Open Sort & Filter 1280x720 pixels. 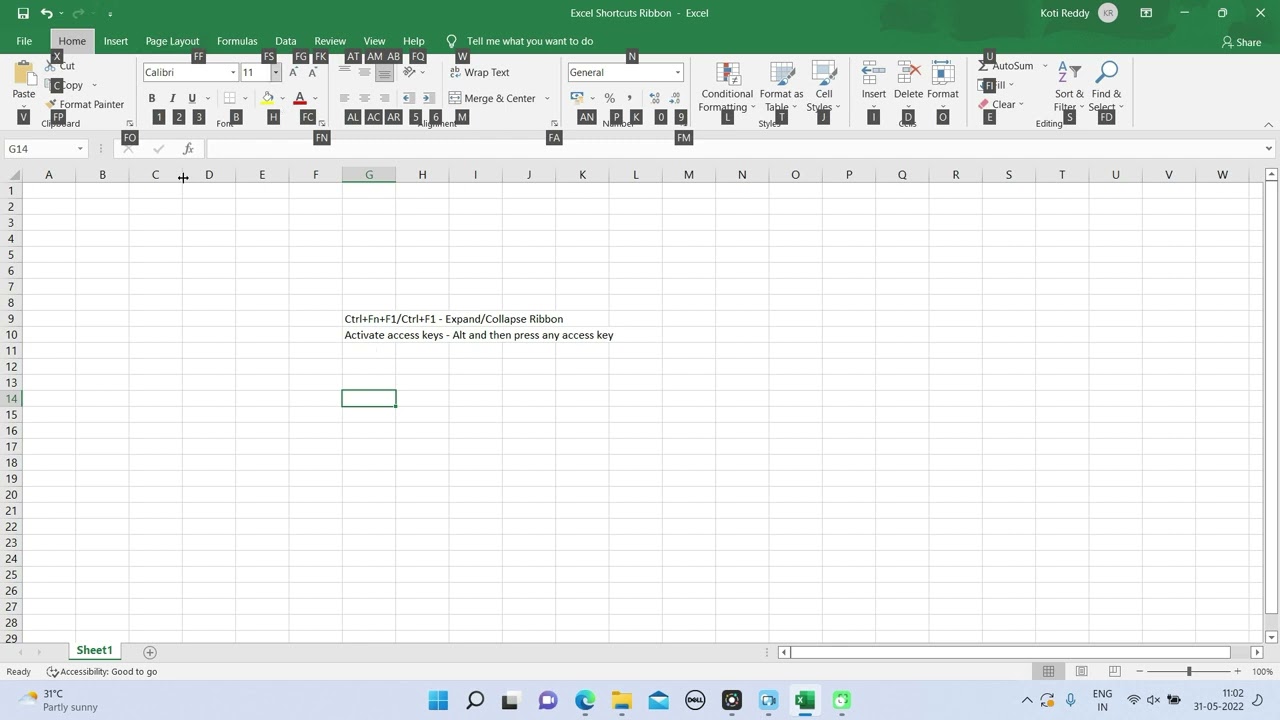point(1069,87)
